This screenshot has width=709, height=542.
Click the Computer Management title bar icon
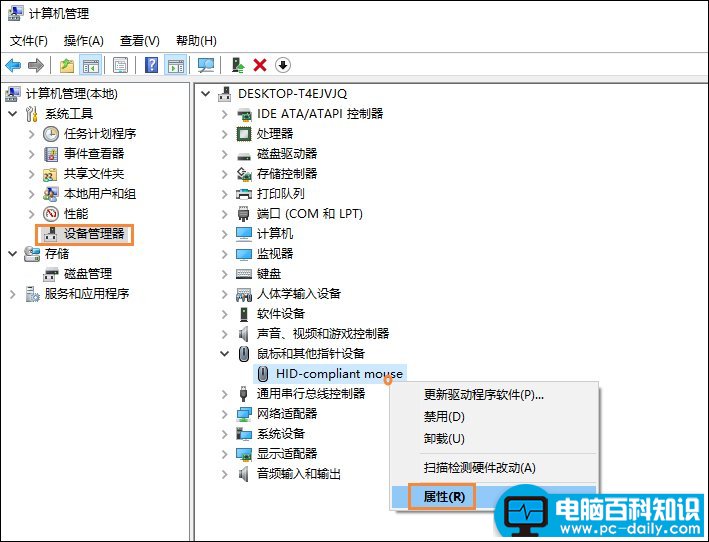pos(15,13)
